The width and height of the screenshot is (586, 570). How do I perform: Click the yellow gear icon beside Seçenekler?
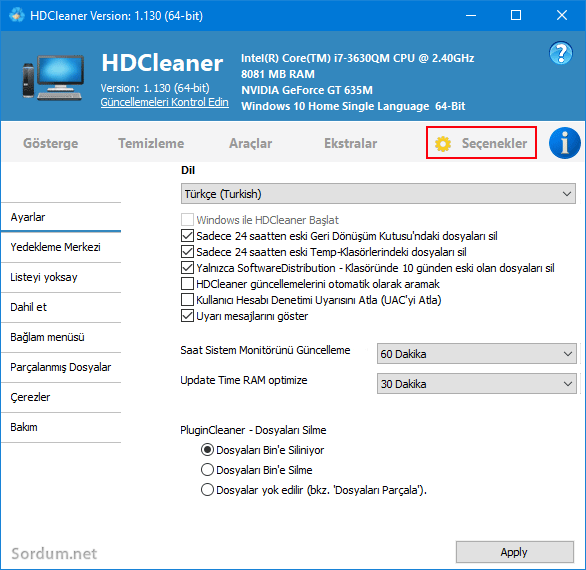tap(443, 144)
